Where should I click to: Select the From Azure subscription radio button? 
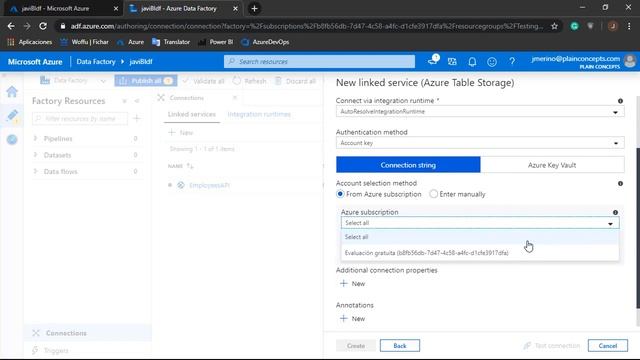click(x=340, y=194)
